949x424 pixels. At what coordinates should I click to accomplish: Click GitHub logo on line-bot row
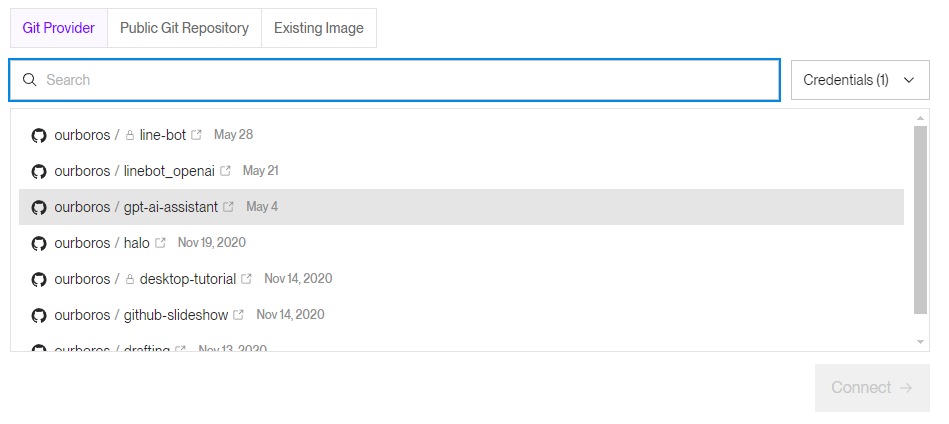pyautogui.click(x=39, y=135)
